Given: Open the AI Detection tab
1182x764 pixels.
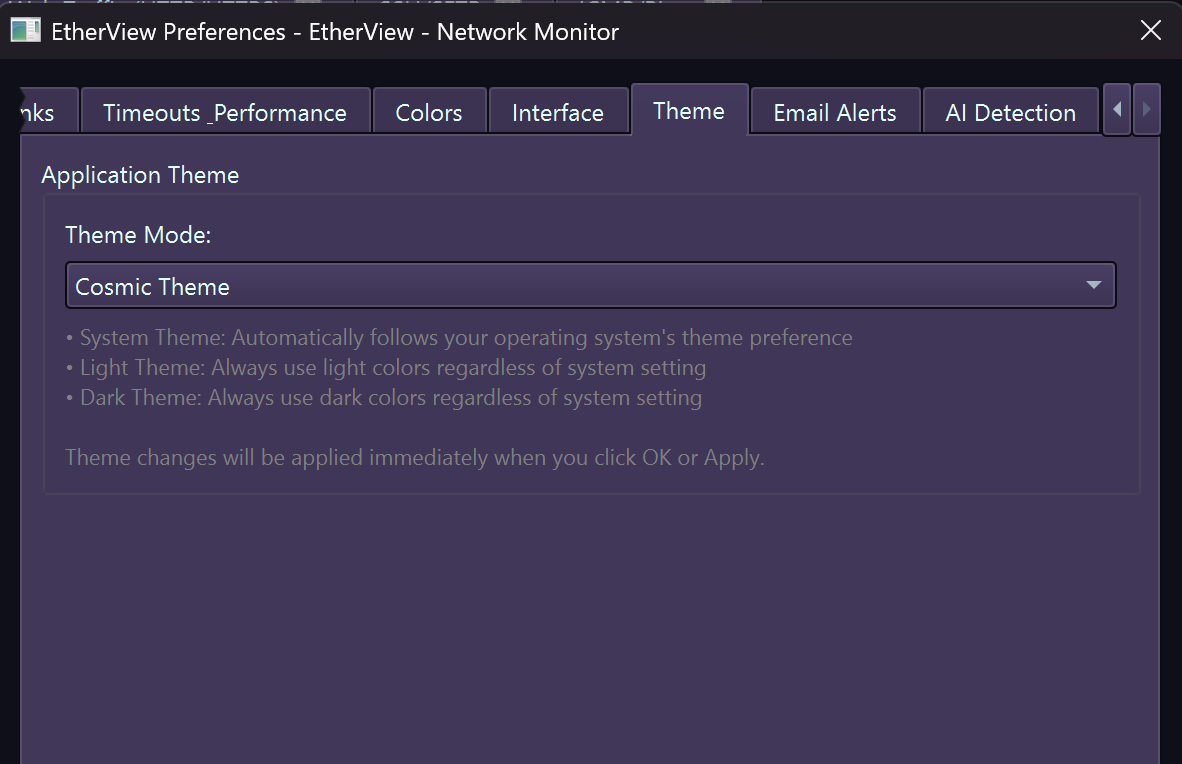Looking at the screenshot, I should [x=1010, y=112].
